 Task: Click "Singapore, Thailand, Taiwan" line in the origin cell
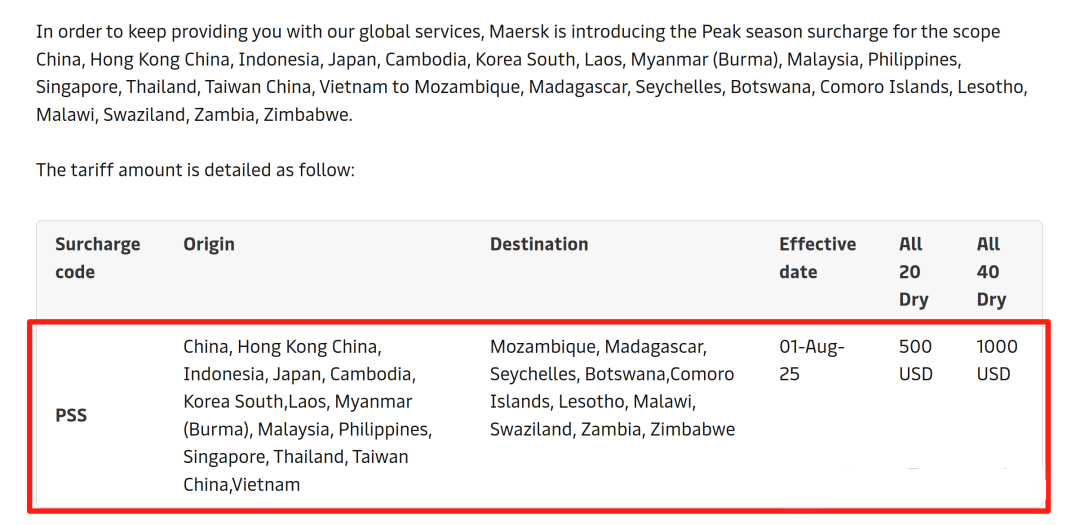(x=296, y=457)
